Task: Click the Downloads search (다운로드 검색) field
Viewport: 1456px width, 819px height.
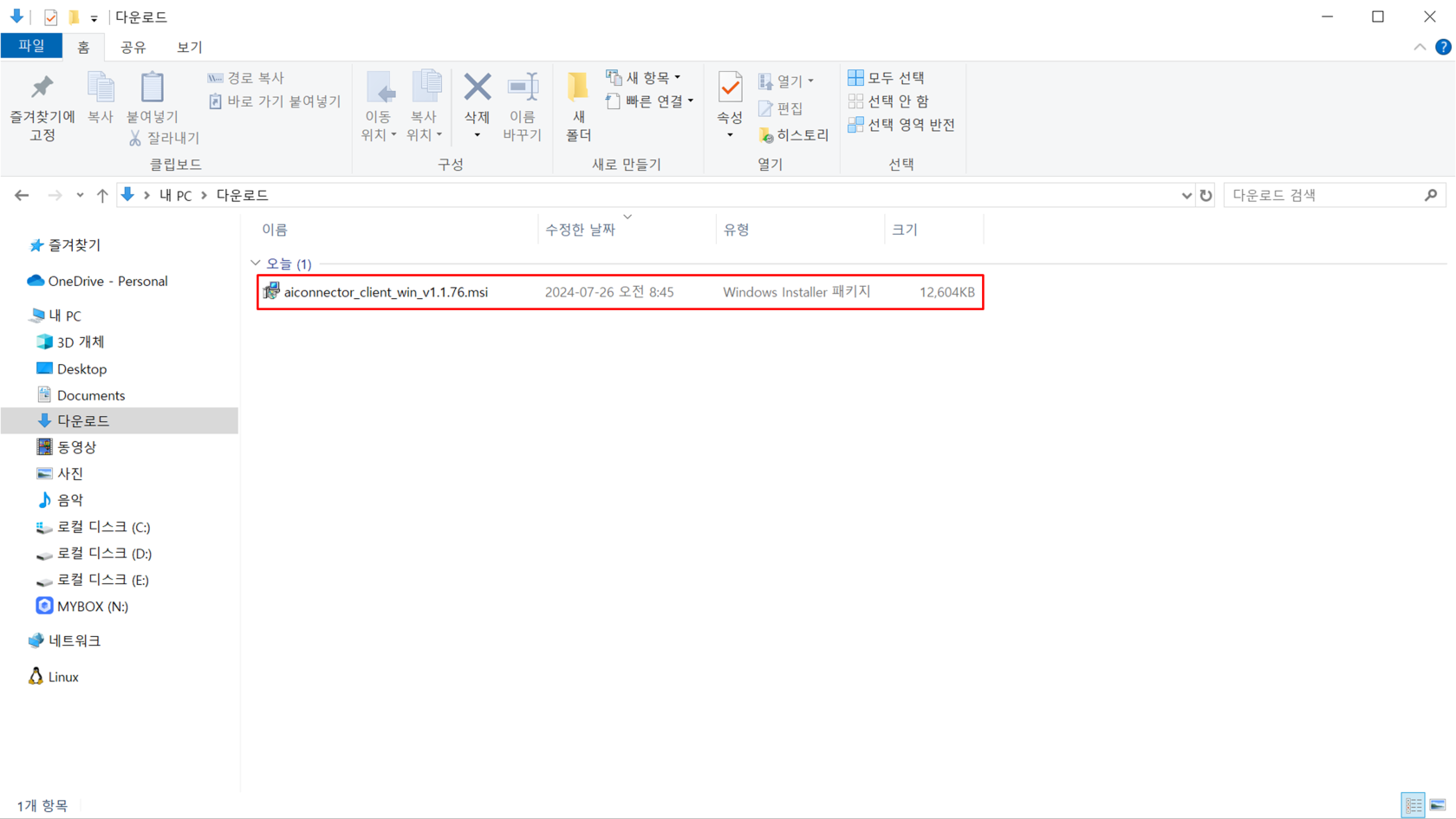Action: [1324, 195]
